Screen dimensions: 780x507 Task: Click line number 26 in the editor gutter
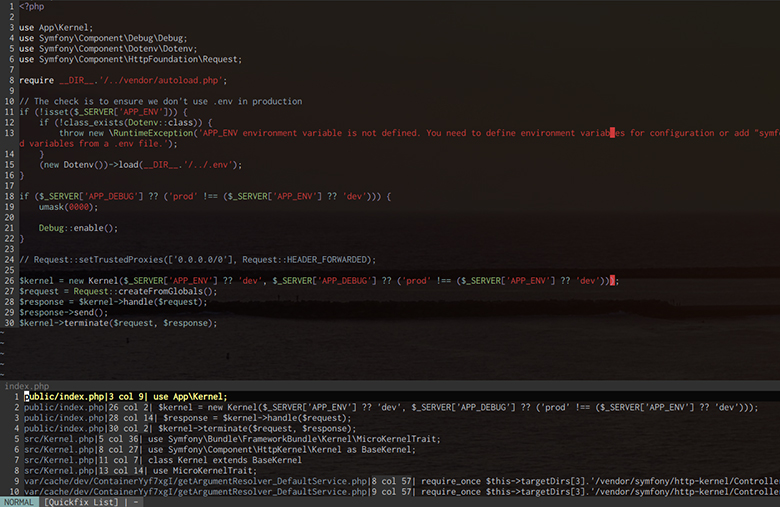click(9, 281)
